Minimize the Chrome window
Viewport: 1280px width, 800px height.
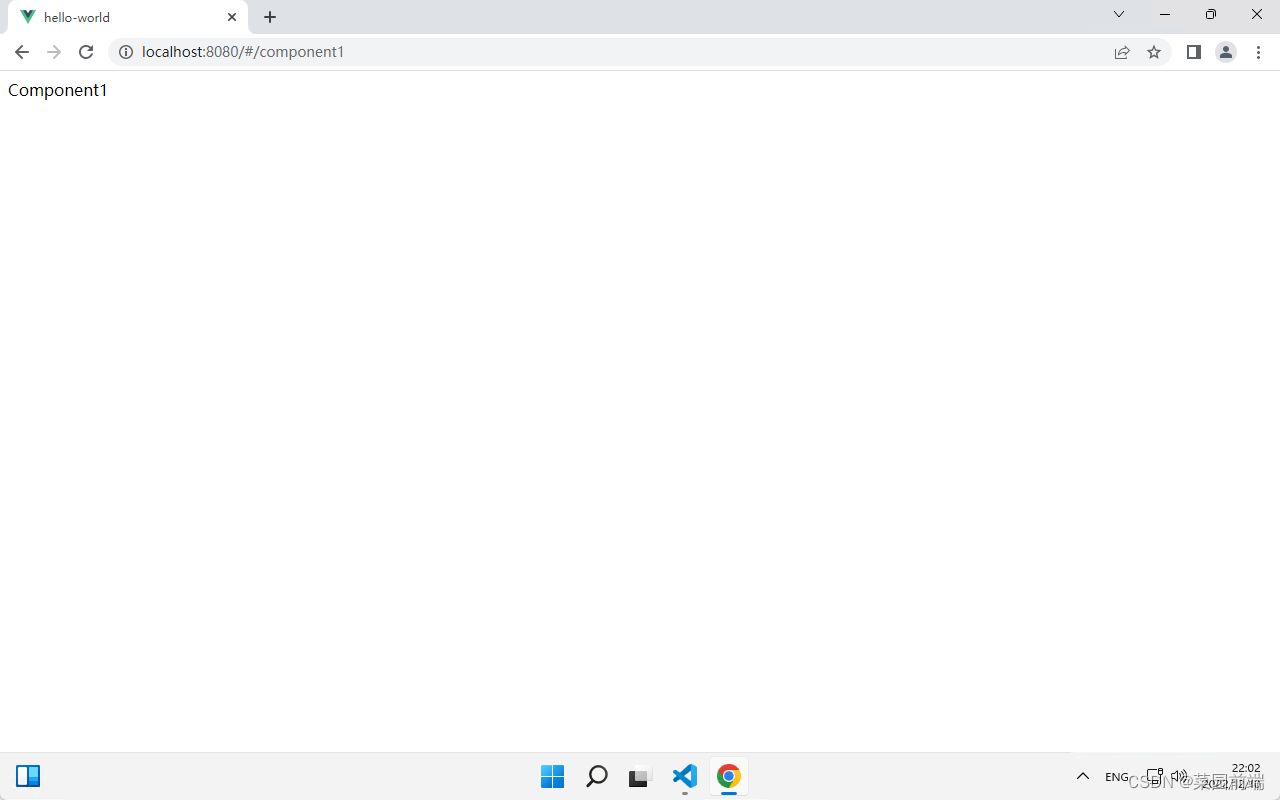coord(1165,14)
